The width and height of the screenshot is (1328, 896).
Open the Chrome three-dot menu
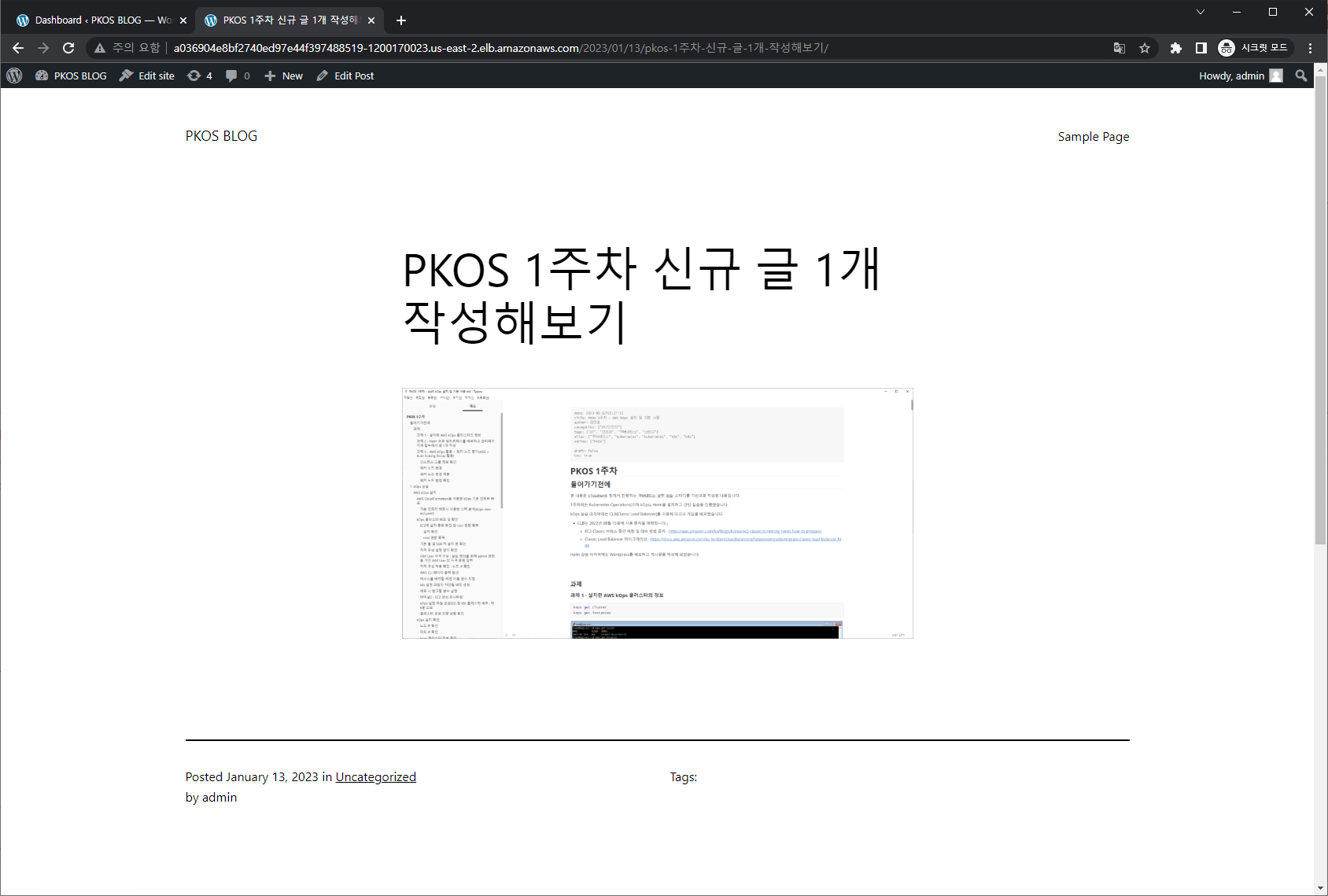point(1310,48)
